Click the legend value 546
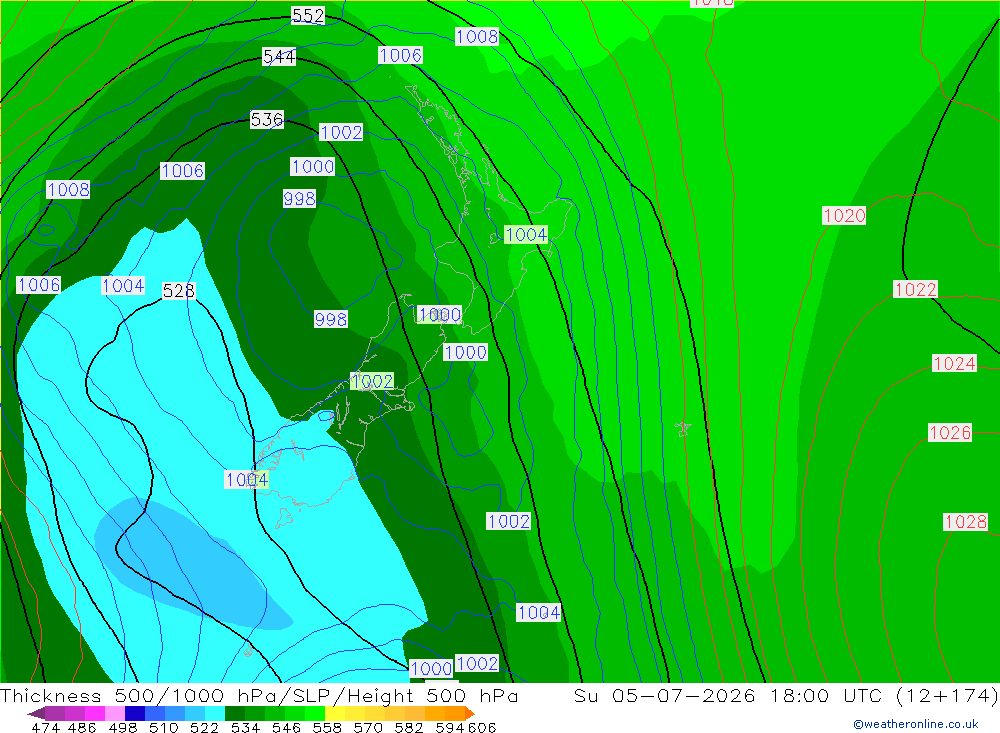The width and height of the screenshot is (1000, 733). pyautogui.click(x=286, y=727)
